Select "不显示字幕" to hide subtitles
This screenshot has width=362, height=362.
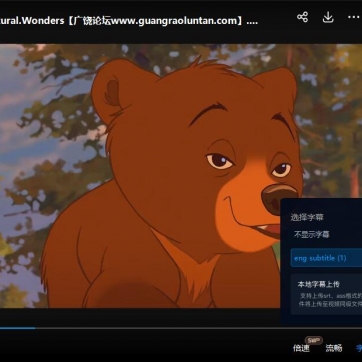312,234
